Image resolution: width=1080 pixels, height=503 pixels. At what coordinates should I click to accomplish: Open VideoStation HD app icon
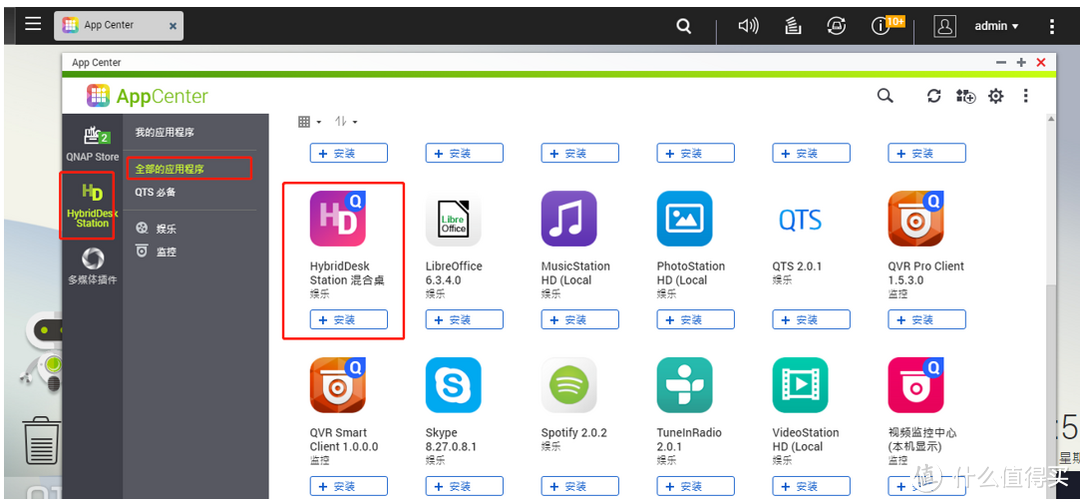click(x=800, y=385)
